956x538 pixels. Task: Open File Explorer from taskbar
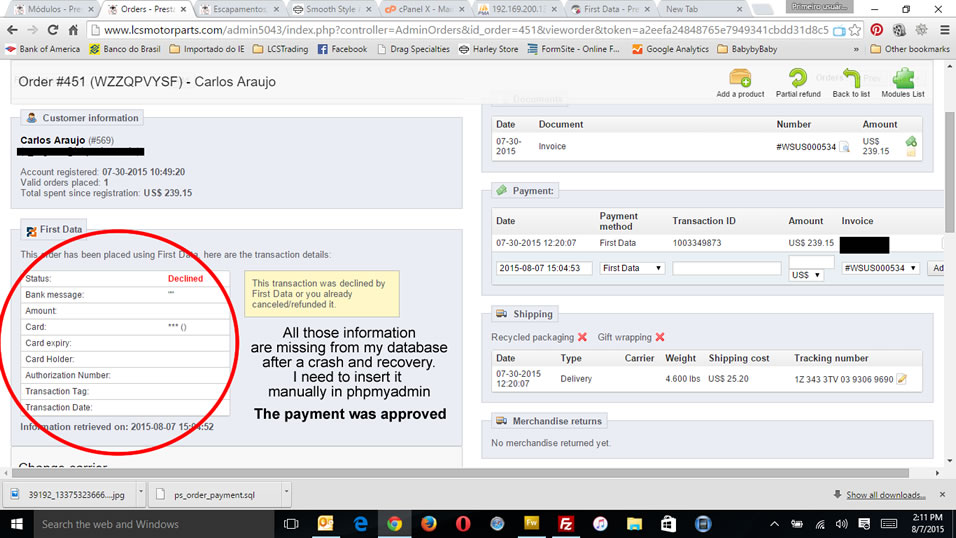tap(634, 524)
